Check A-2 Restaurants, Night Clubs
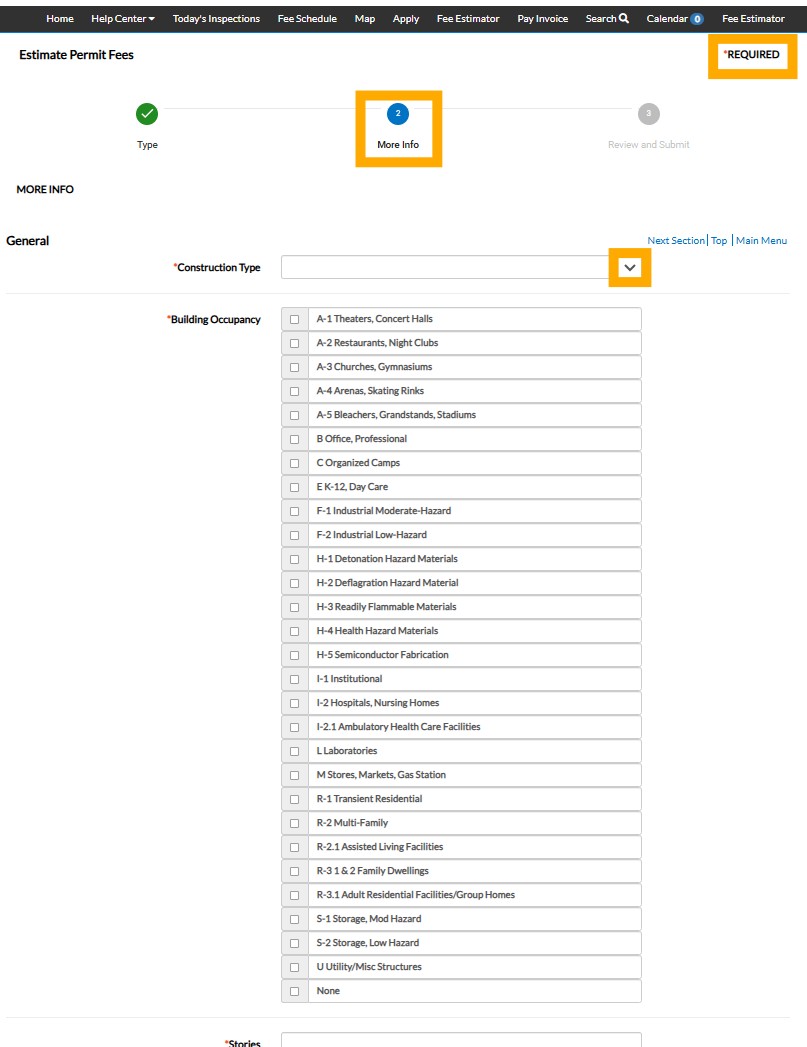 click(x=294, y=343)
